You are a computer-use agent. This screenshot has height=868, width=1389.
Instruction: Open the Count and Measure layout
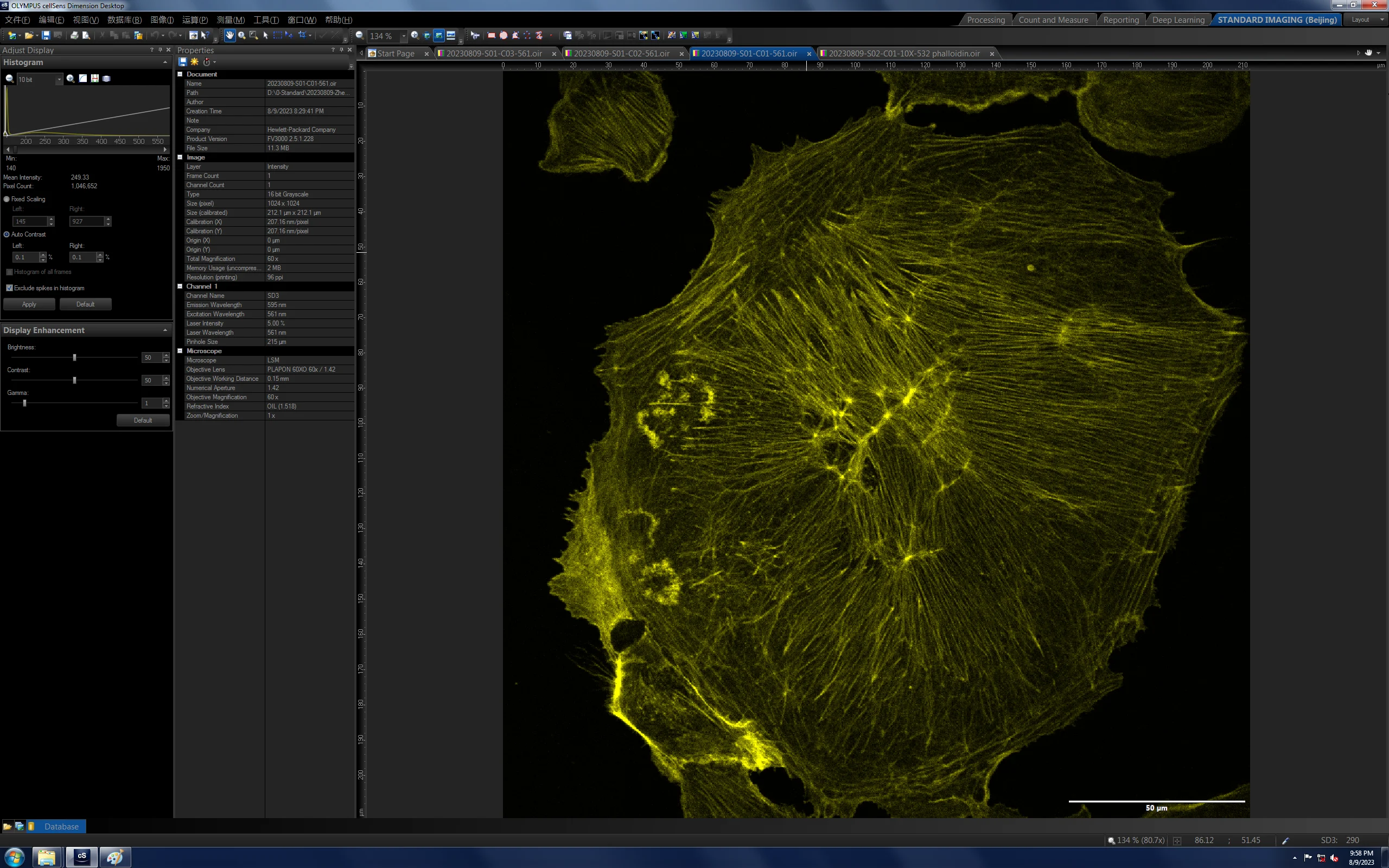[1053, 20]
